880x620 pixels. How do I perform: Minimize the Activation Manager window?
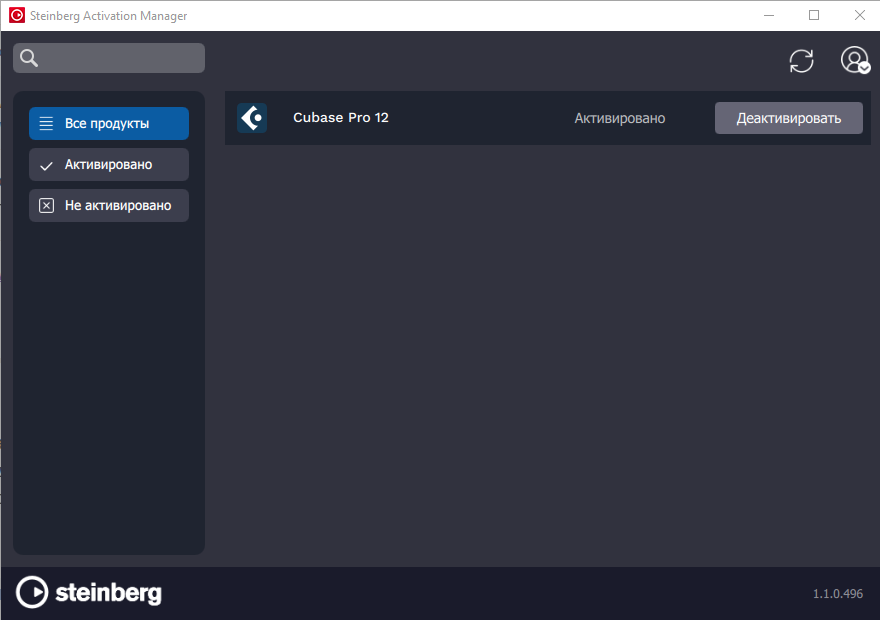[x=769, y=15]
